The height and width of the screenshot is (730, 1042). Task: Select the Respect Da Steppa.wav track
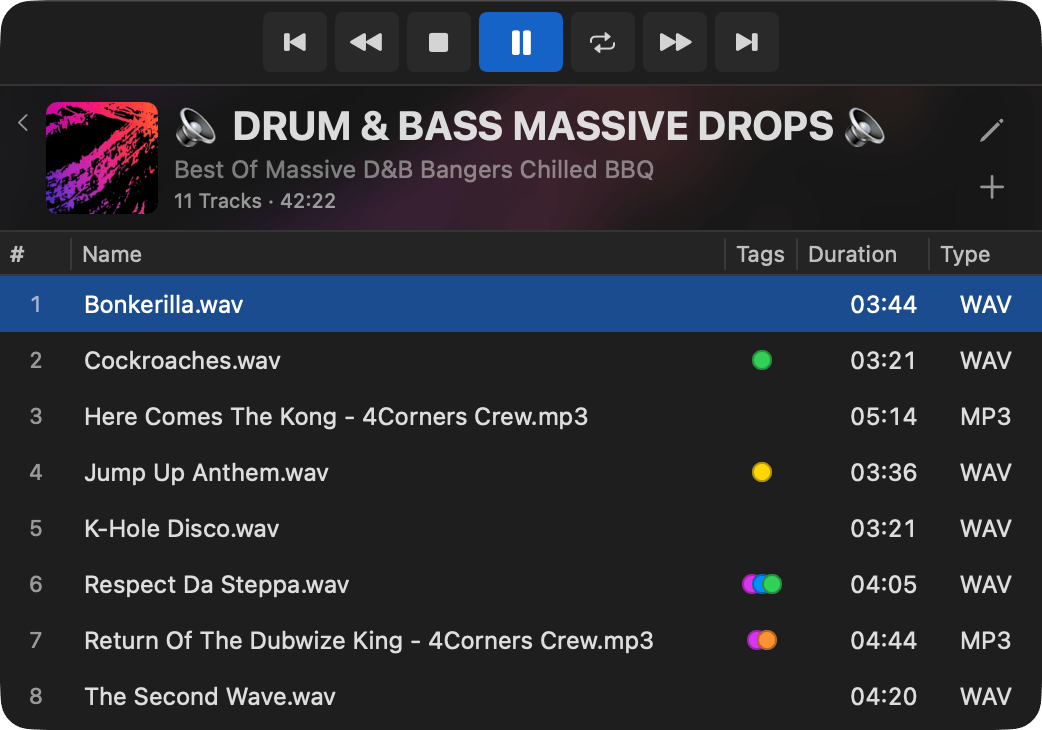[x=521, y=585]
